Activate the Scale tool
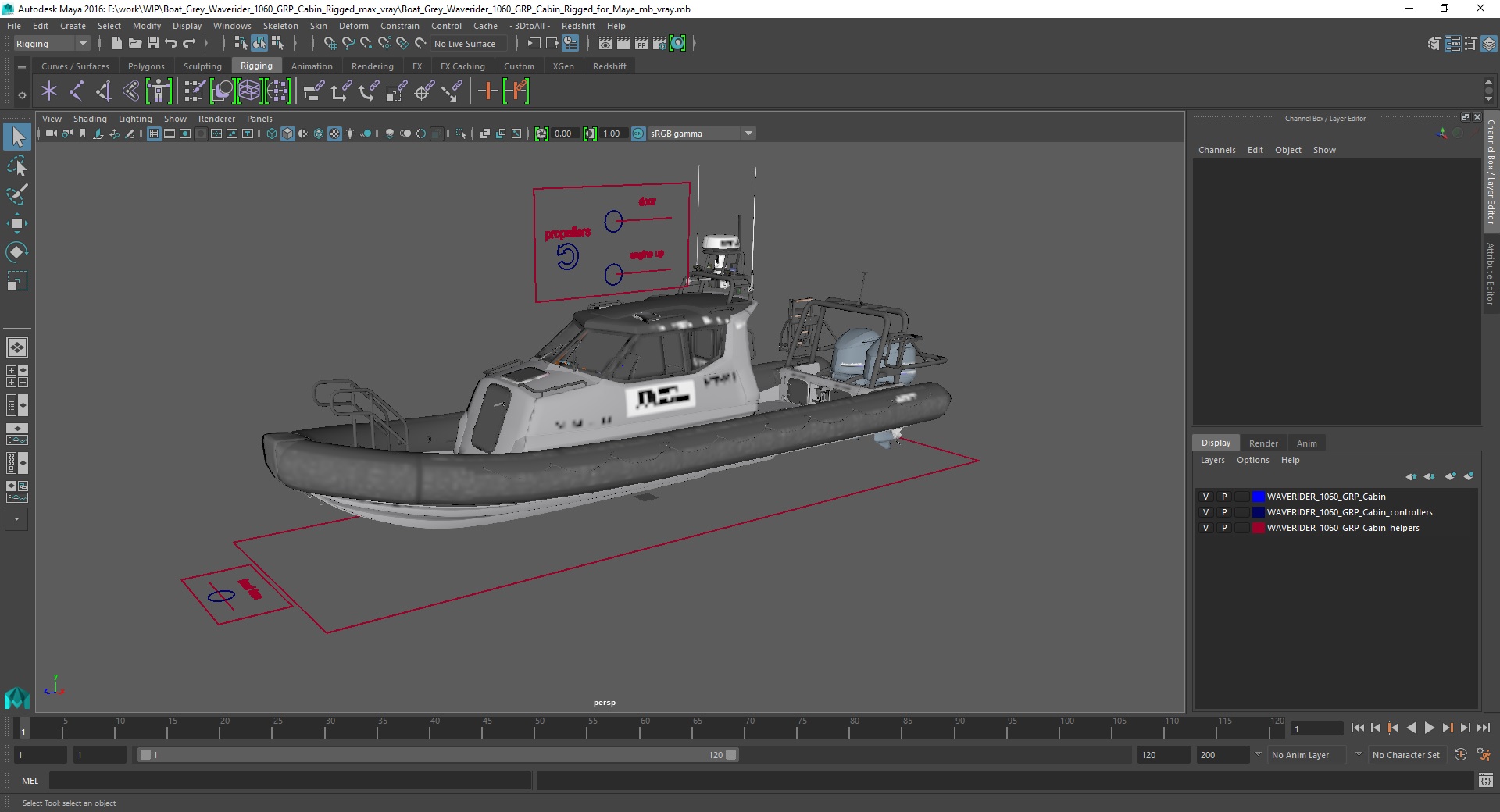This screenshot has height=812, width=1500. pyautogui.click(x=17, y=281)
